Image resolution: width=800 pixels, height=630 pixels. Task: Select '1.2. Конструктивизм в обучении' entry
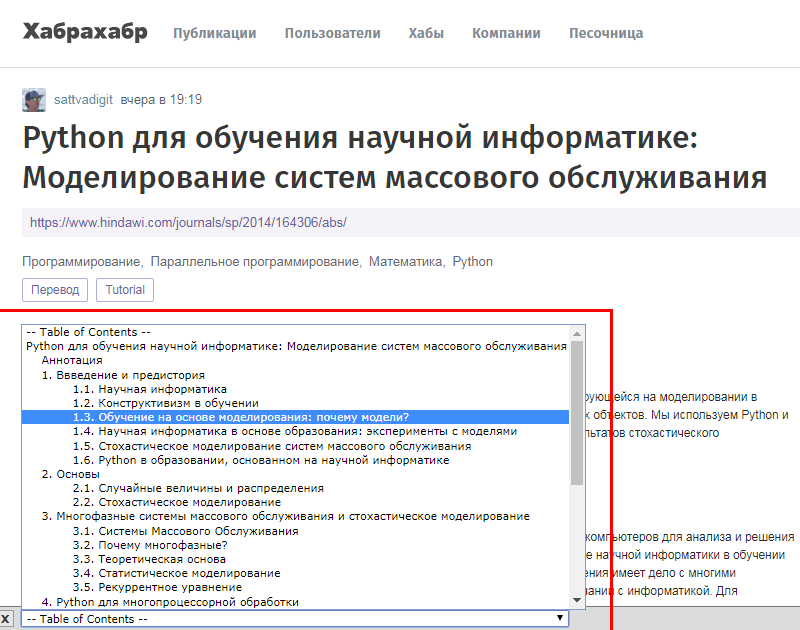pyautogui.click(x=295, y=403)
